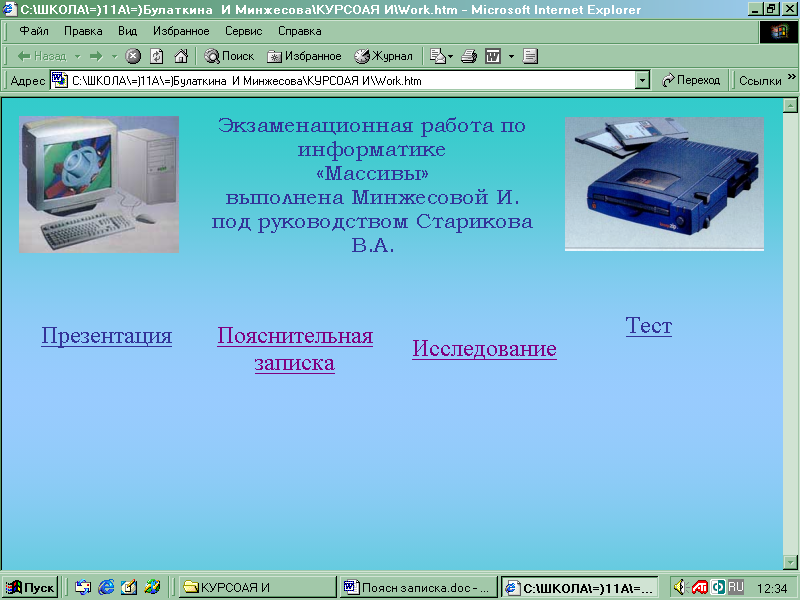Click the Discuss toolbar icon
This screenshot has width=800, height=600.
(x=531, y=56)
